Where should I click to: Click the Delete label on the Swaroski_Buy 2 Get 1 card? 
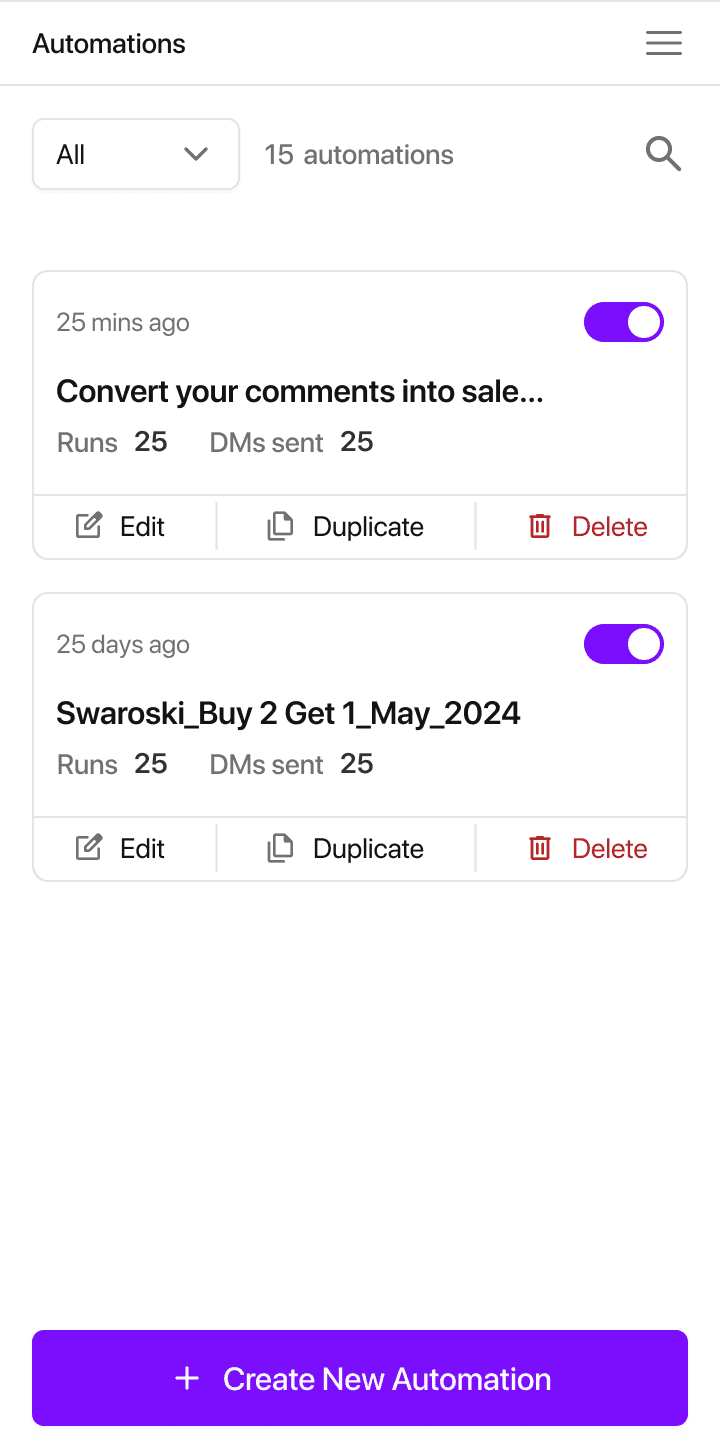(x=610, y=848)
